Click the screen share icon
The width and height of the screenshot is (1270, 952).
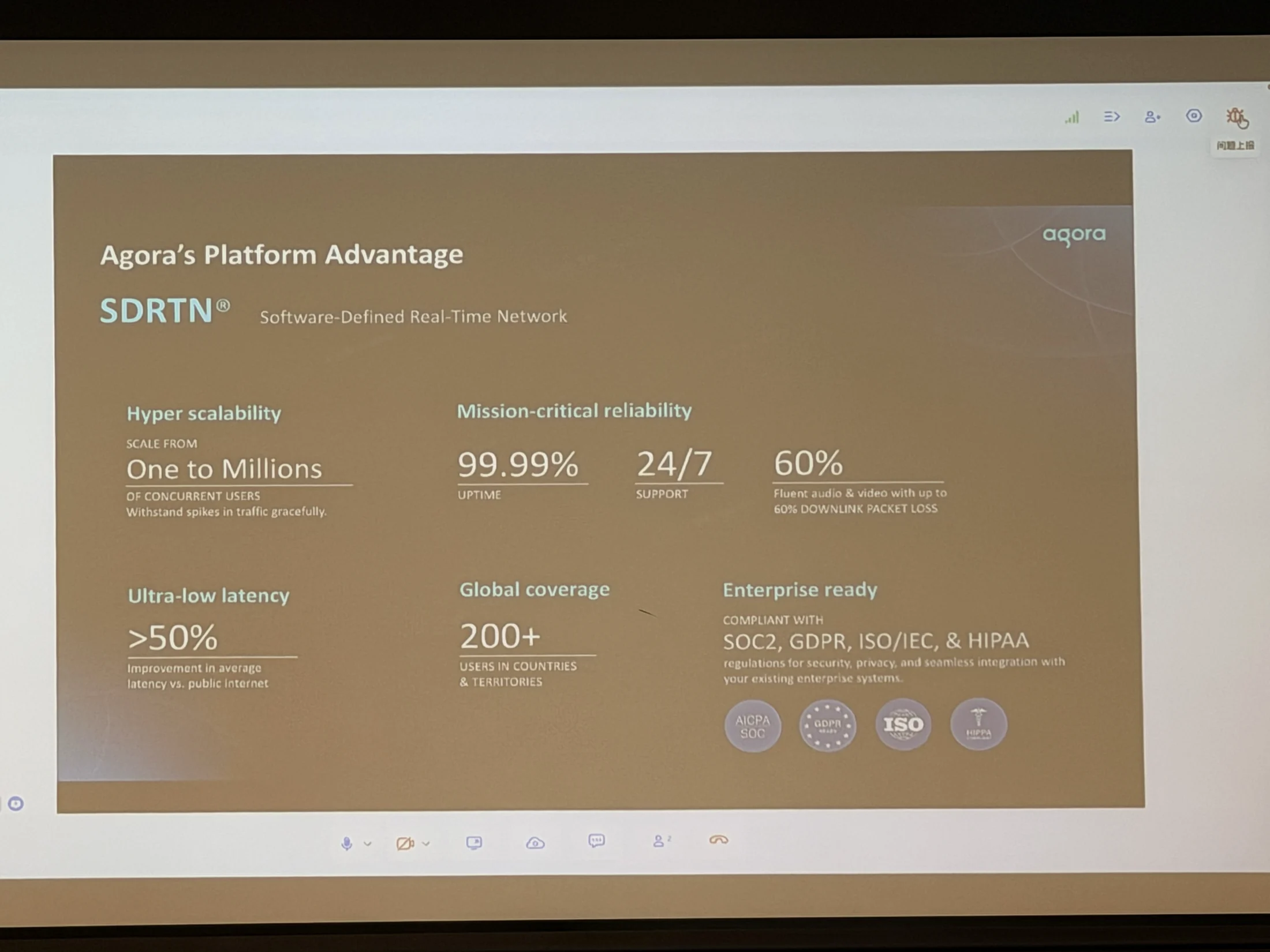474,843
